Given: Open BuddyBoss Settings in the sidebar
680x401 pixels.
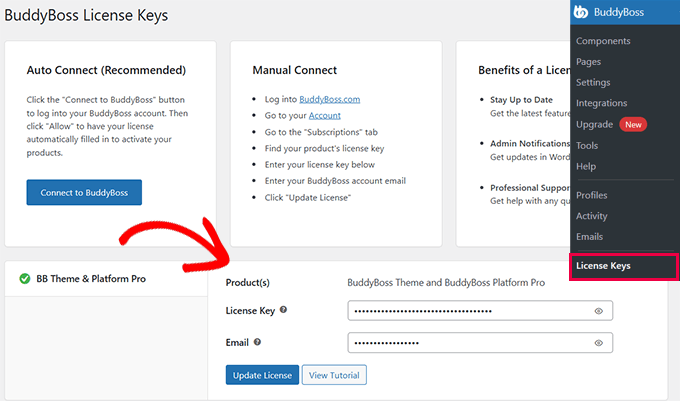Looking at the screenshot, I should [x=593, y=82].
